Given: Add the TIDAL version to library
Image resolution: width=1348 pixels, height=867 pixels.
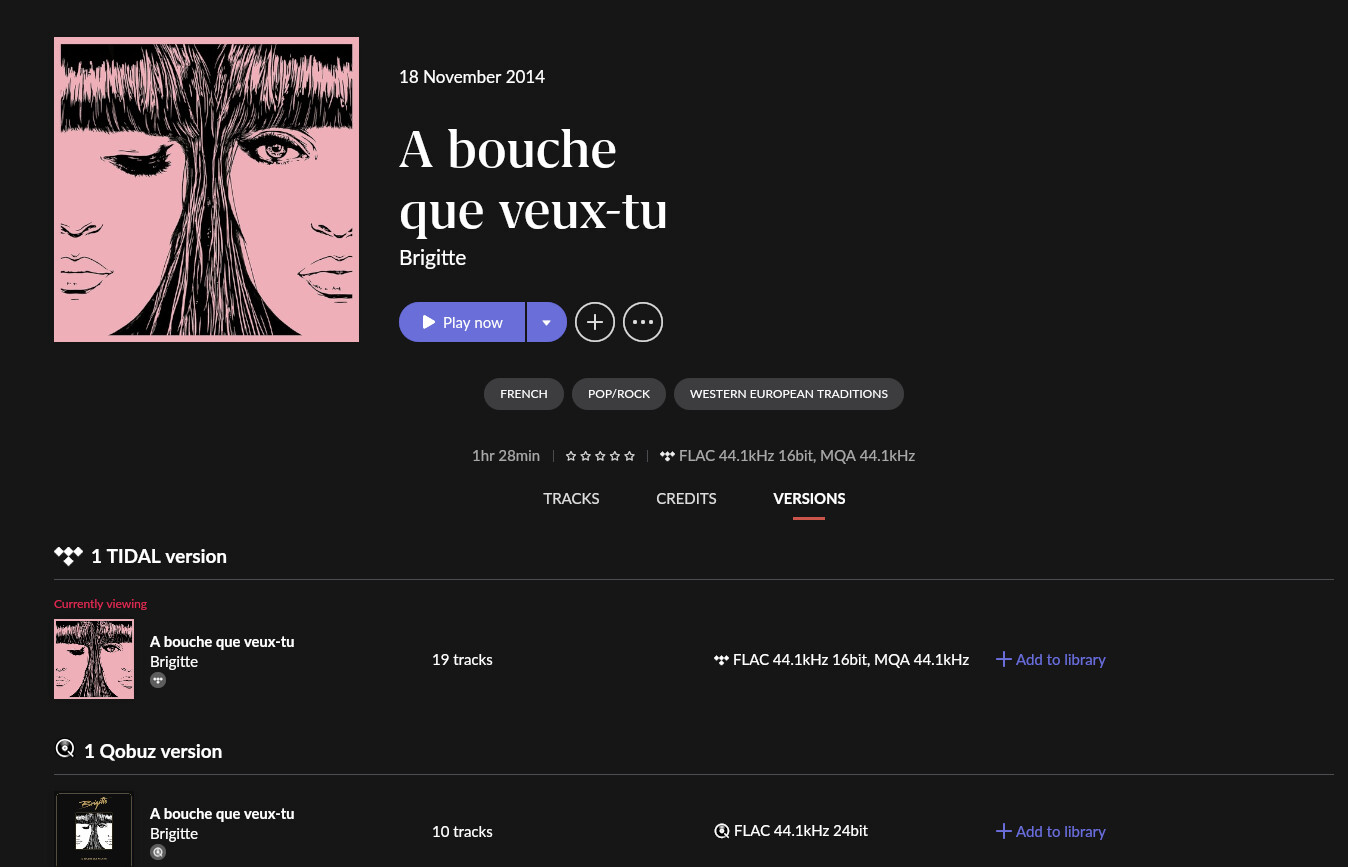Looking at the screenshot, I should click(x=1051, y=660).
